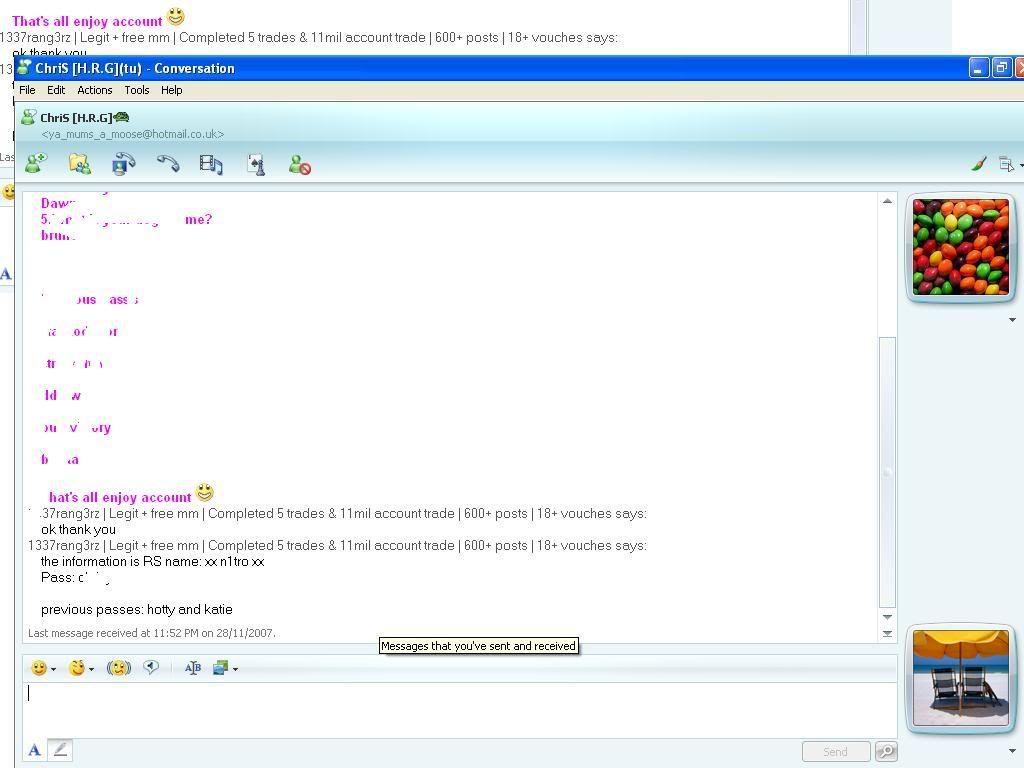Viewport: 1024px width, 768px height.
Task: Click the message input field
Action: (x=459, y=710)
